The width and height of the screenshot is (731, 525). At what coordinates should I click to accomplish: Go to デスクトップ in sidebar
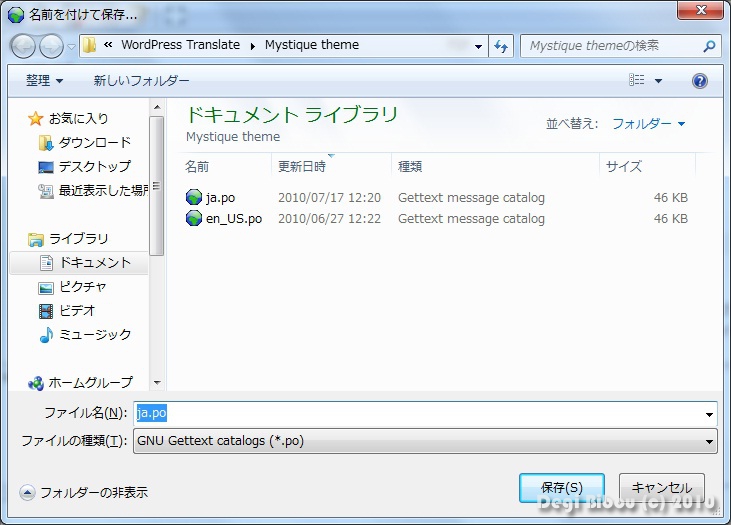pyautogui.click(x=95, y=166)
